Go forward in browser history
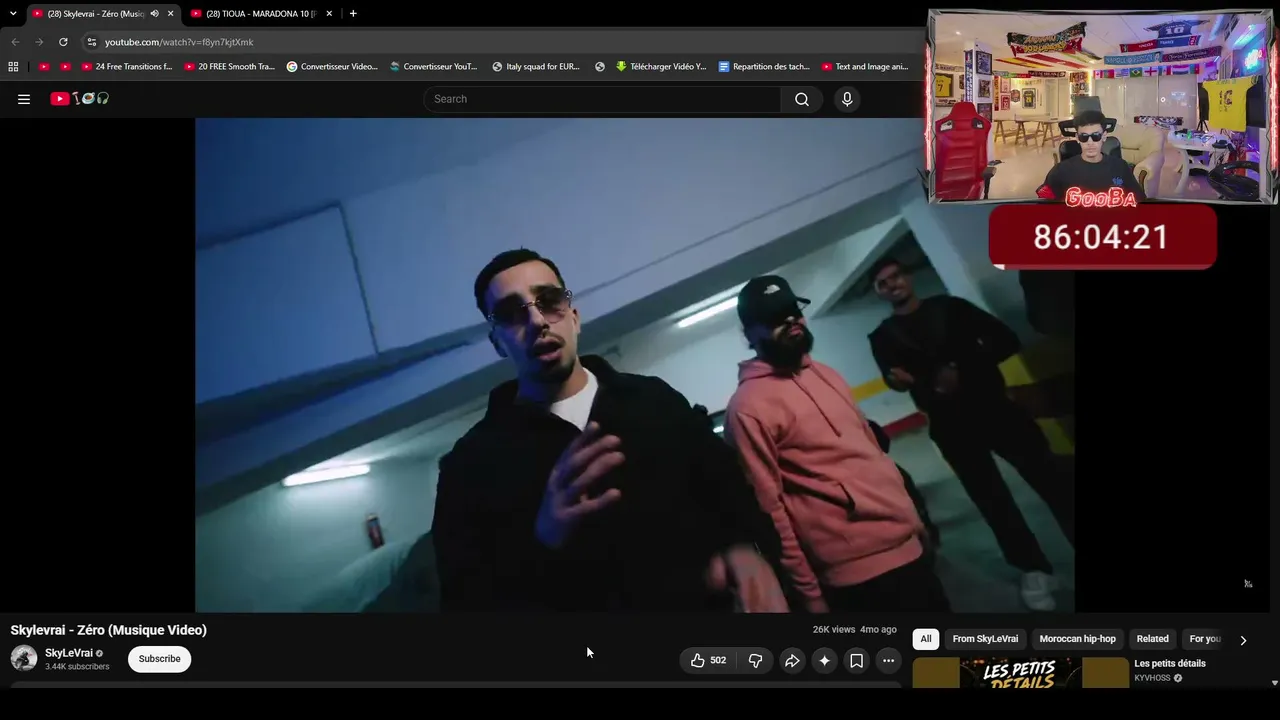 click(39, 42)
